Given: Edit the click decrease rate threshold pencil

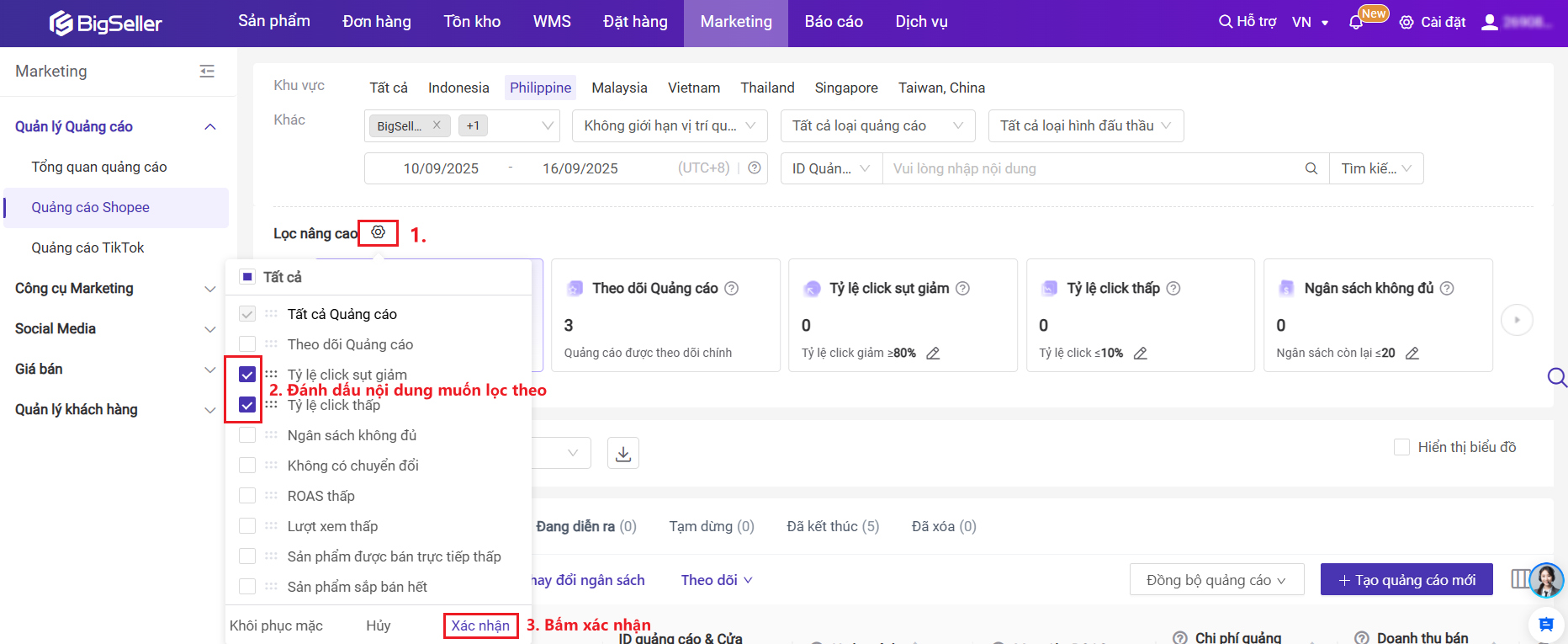Looking at the screenshot, I should pos(933,354).
